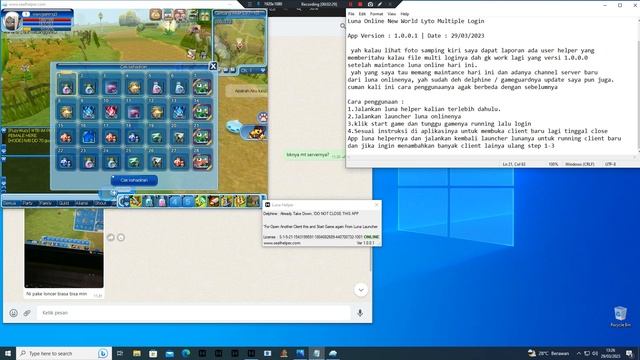
Task: Click the attachment paperclip in WhatsApp
Action: [x=27, y=313]
